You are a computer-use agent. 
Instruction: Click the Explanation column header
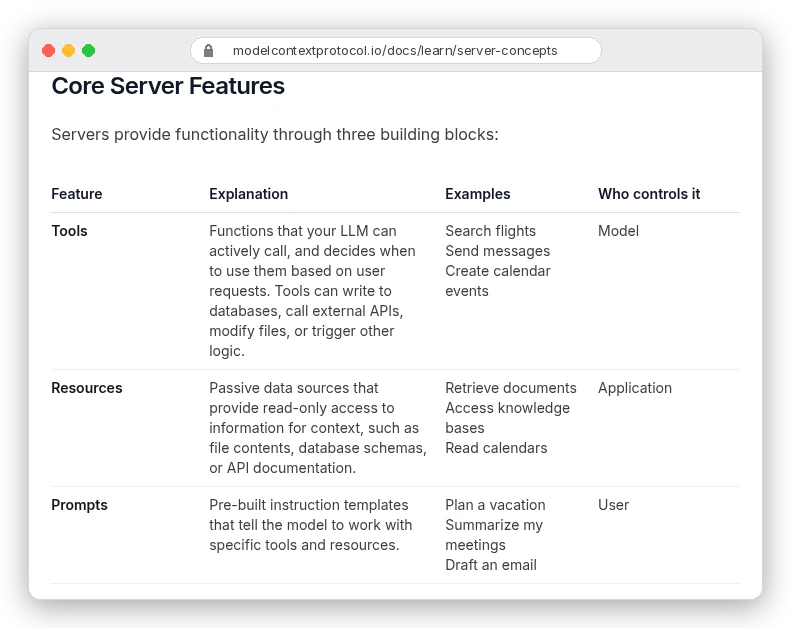(249, 194)
